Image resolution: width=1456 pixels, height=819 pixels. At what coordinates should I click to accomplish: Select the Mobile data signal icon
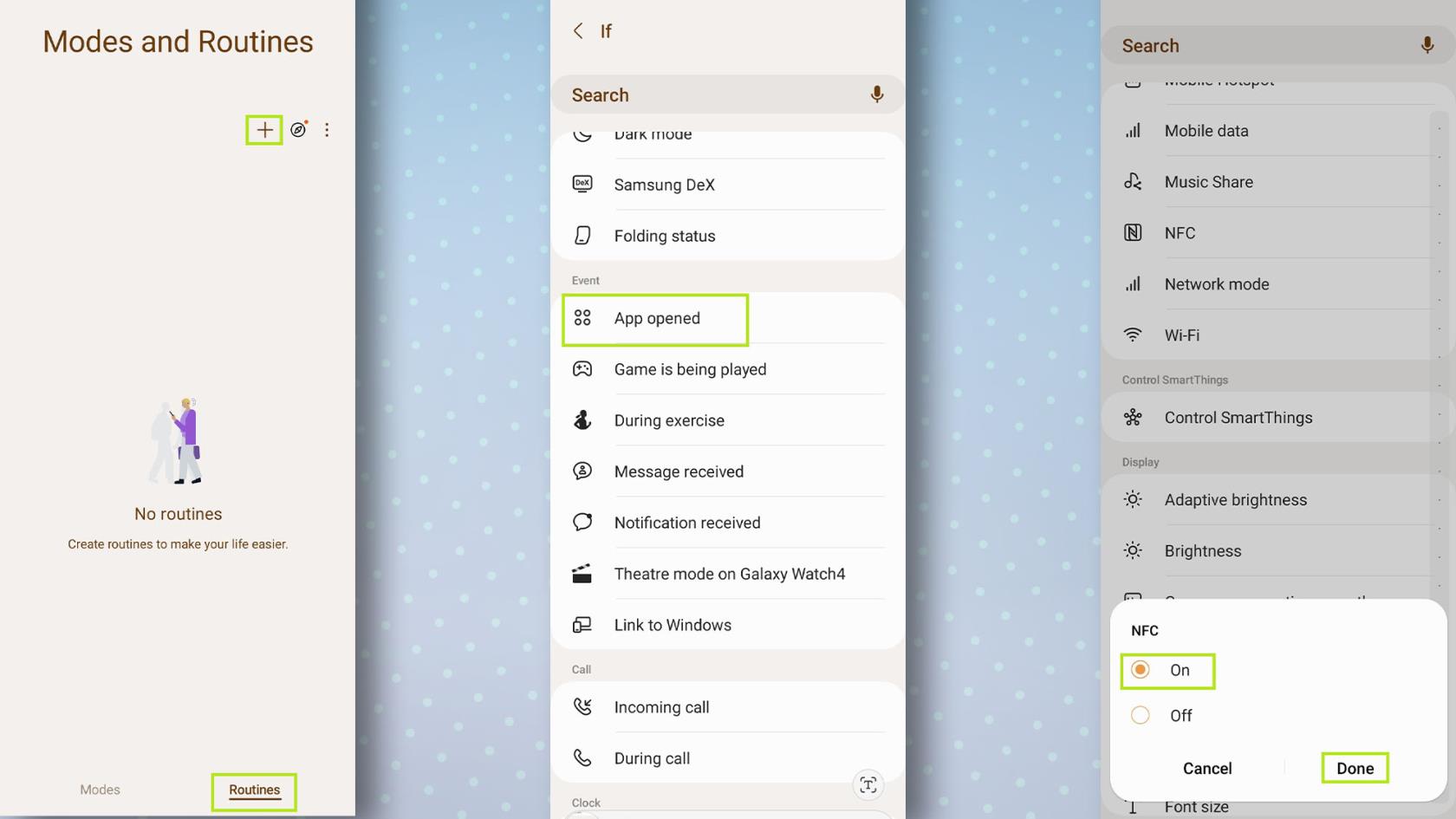click(1133, 131)
